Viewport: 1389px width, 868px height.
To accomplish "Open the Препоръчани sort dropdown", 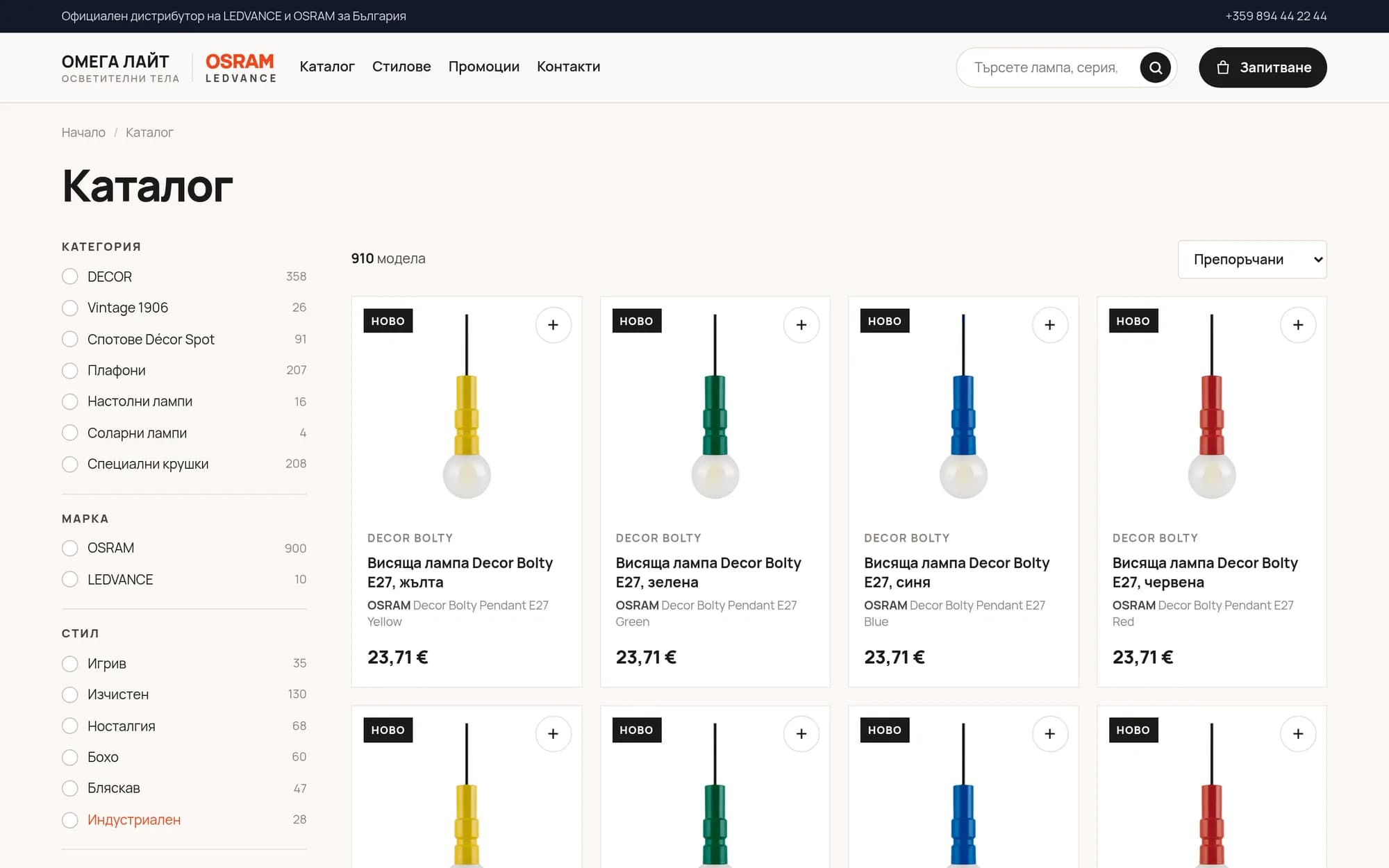I will (x=1252, y=260).
